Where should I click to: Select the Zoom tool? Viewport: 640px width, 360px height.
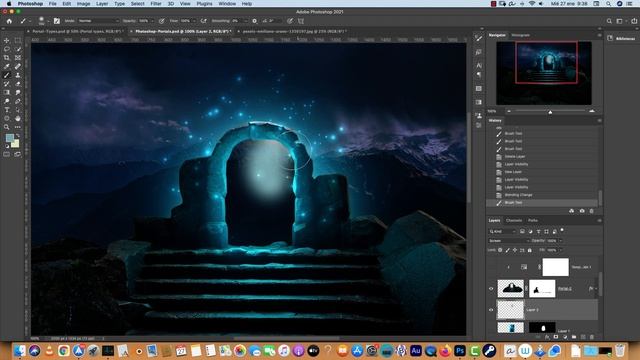(7, 127)
